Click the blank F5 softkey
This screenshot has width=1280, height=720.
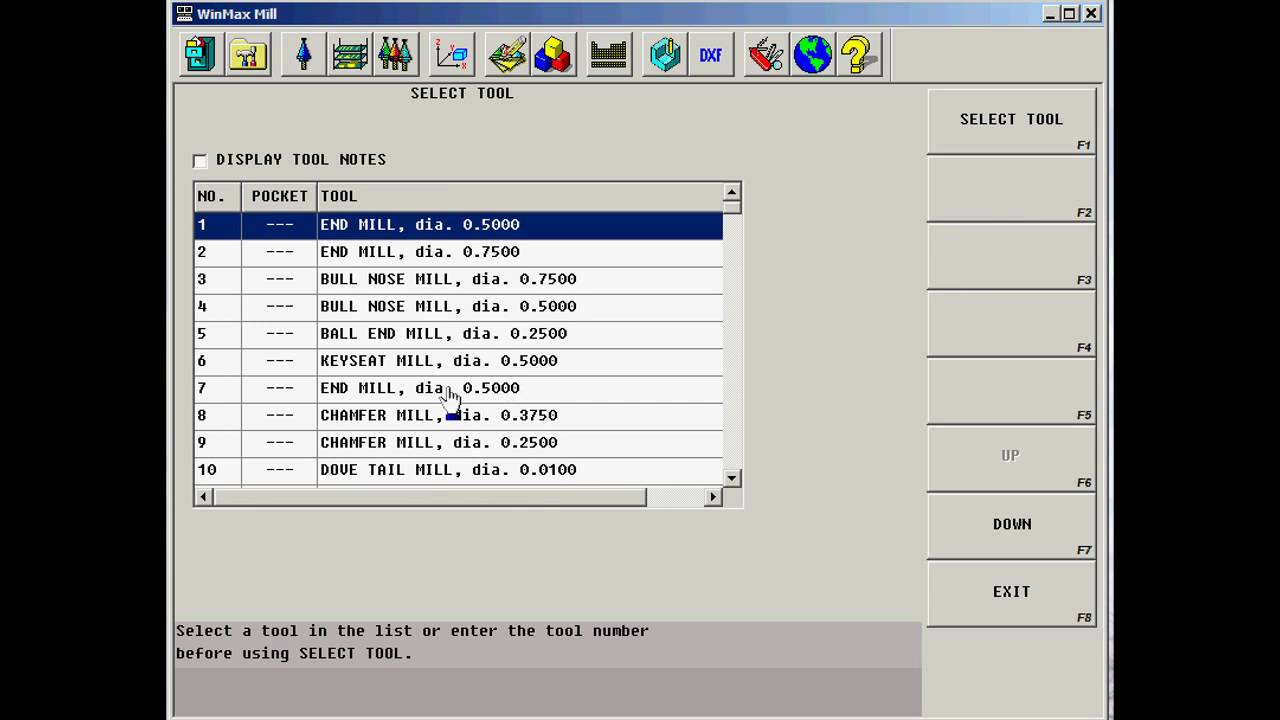tap(1011, 390)
